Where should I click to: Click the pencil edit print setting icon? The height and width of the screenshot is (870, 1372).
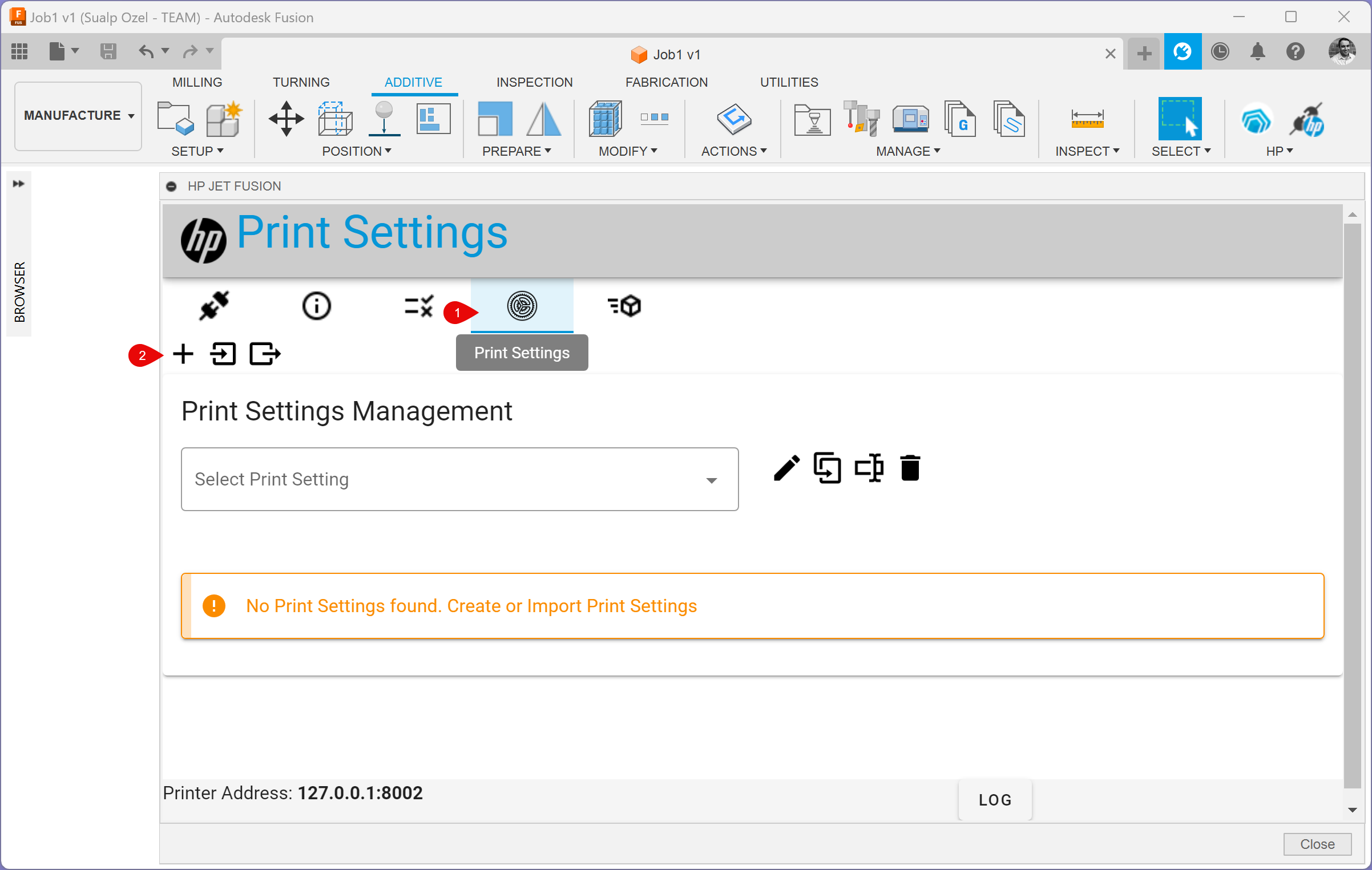coord(786,468)
